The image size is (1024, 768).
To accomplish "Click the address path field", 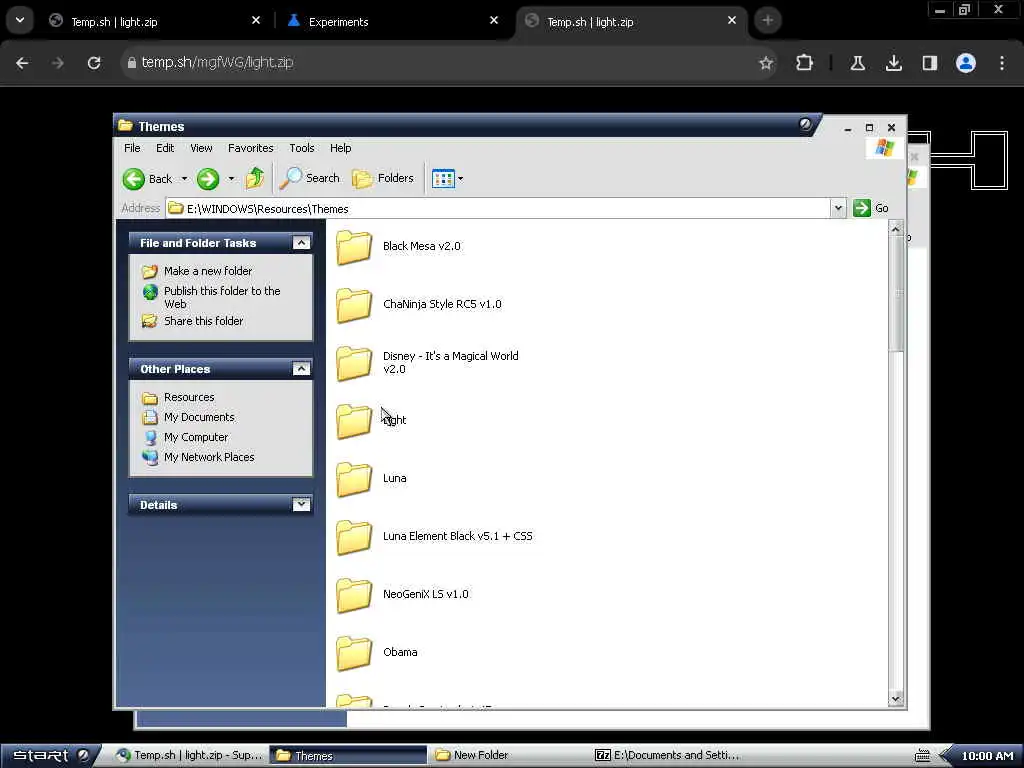I will coord(498,208).
